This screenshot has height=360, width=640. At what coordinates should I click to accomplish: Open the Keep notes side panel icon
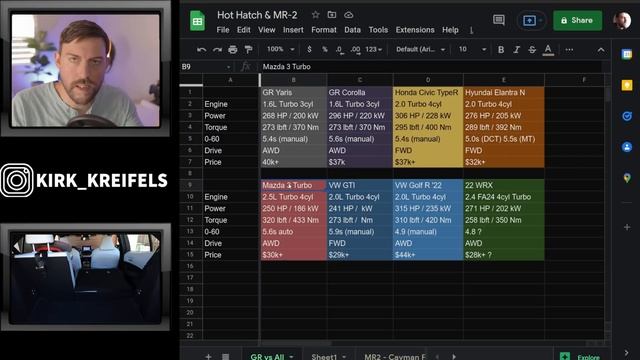click(x=627, y=85)
